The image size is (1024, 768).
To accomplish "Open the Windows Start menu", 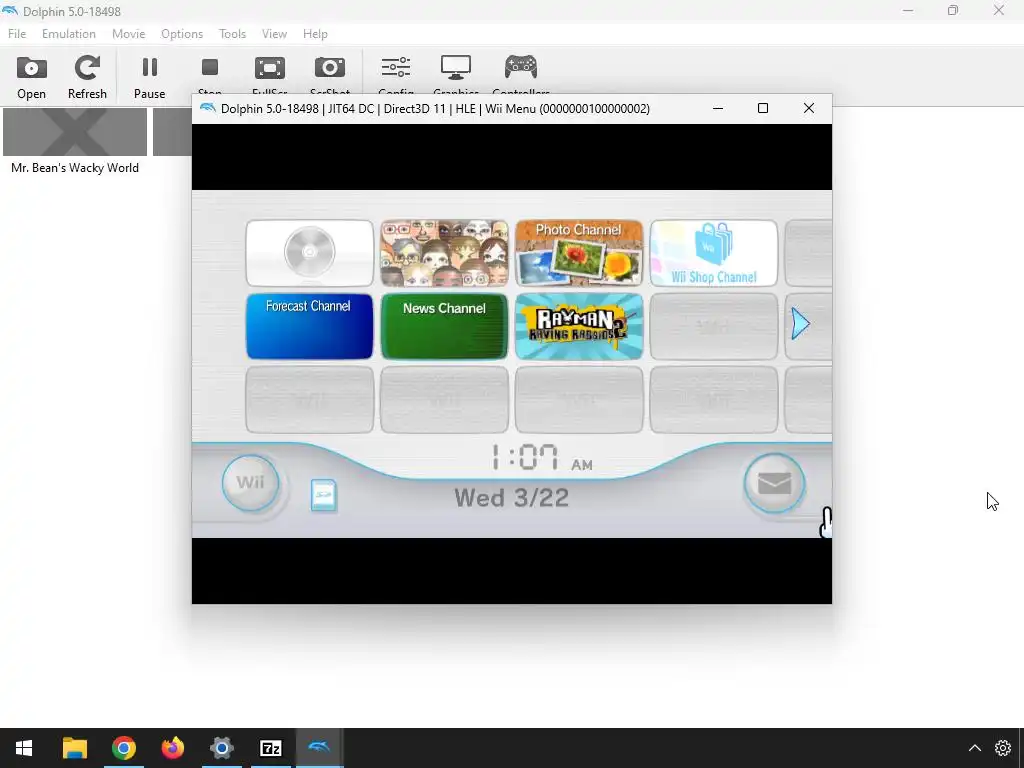I will click(x=24, y=748).
